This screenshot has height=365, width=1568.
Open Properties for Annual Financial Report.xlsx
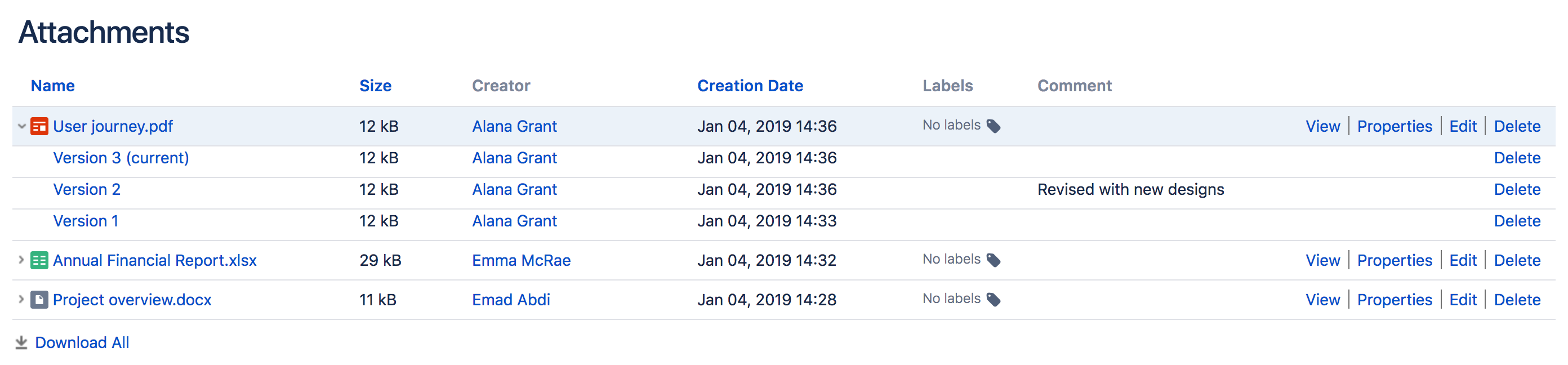coord(1394,260)
